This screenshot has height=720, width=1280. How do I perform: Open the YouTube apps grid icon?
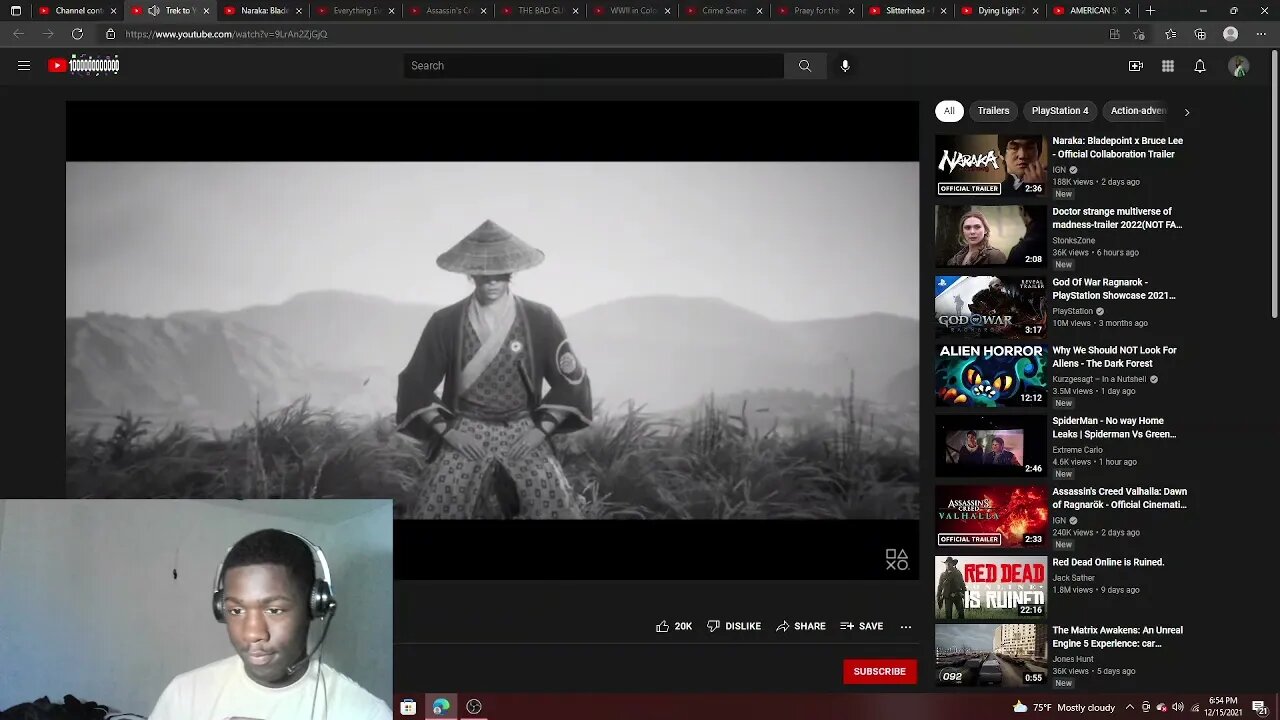[x=1168, y=66]
